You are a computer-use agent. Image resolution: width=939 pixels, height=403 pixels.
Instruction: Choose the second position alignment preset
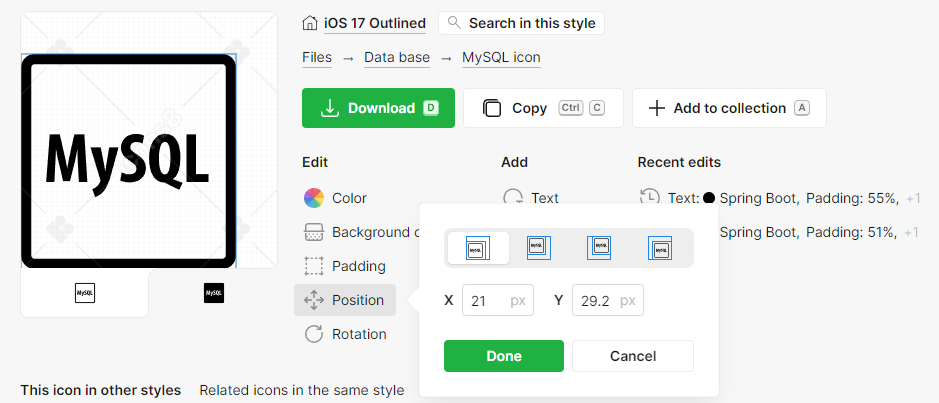click(x=539, y=247)
